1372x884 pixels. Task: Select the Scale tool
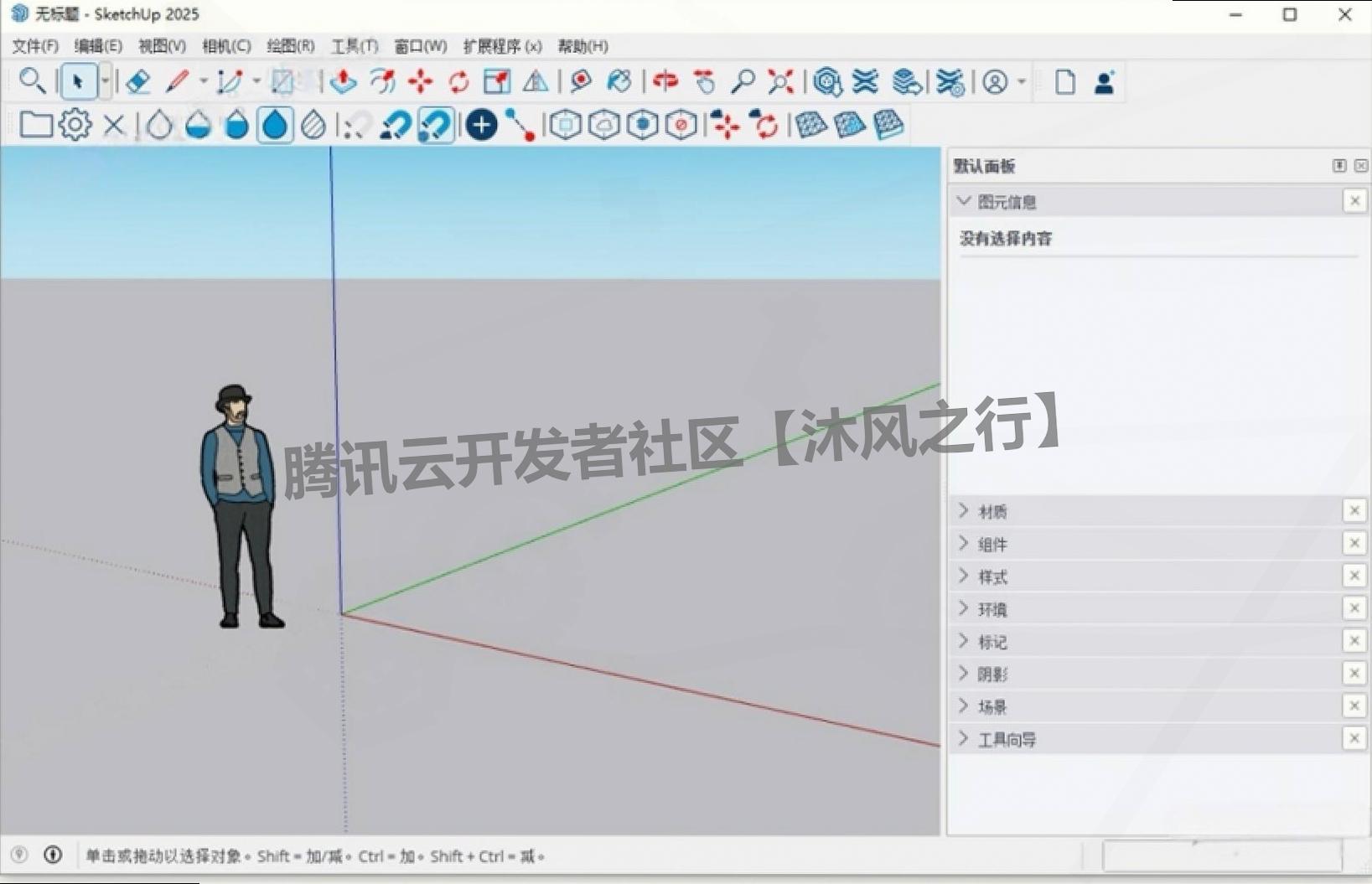click(x=497, y=82)
